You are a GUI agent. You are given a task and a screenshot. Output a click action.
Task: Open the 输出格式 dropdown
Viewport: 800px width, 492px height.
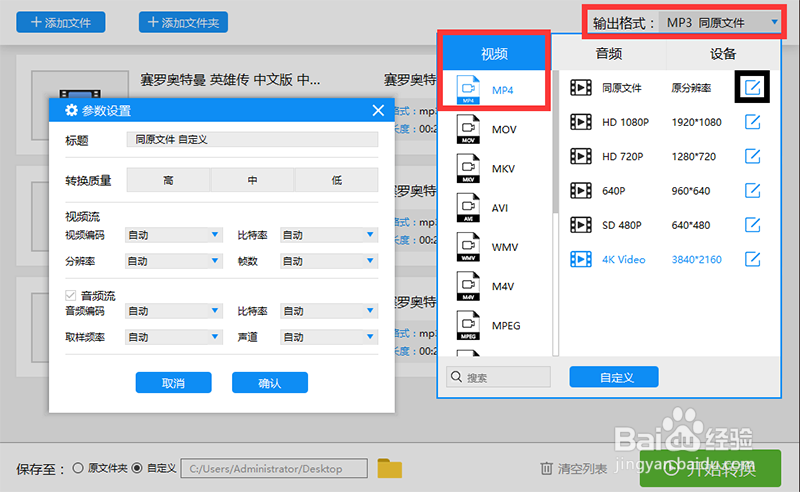pyautogui.click(x=720, y=22)
